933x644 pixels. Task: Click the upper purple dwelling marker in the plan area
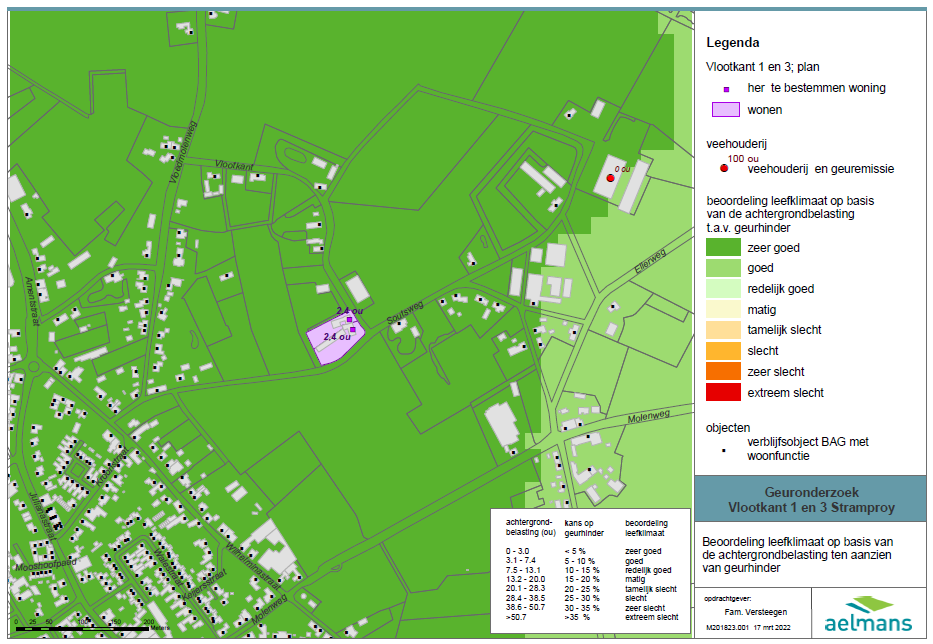(x=349, y=320)
